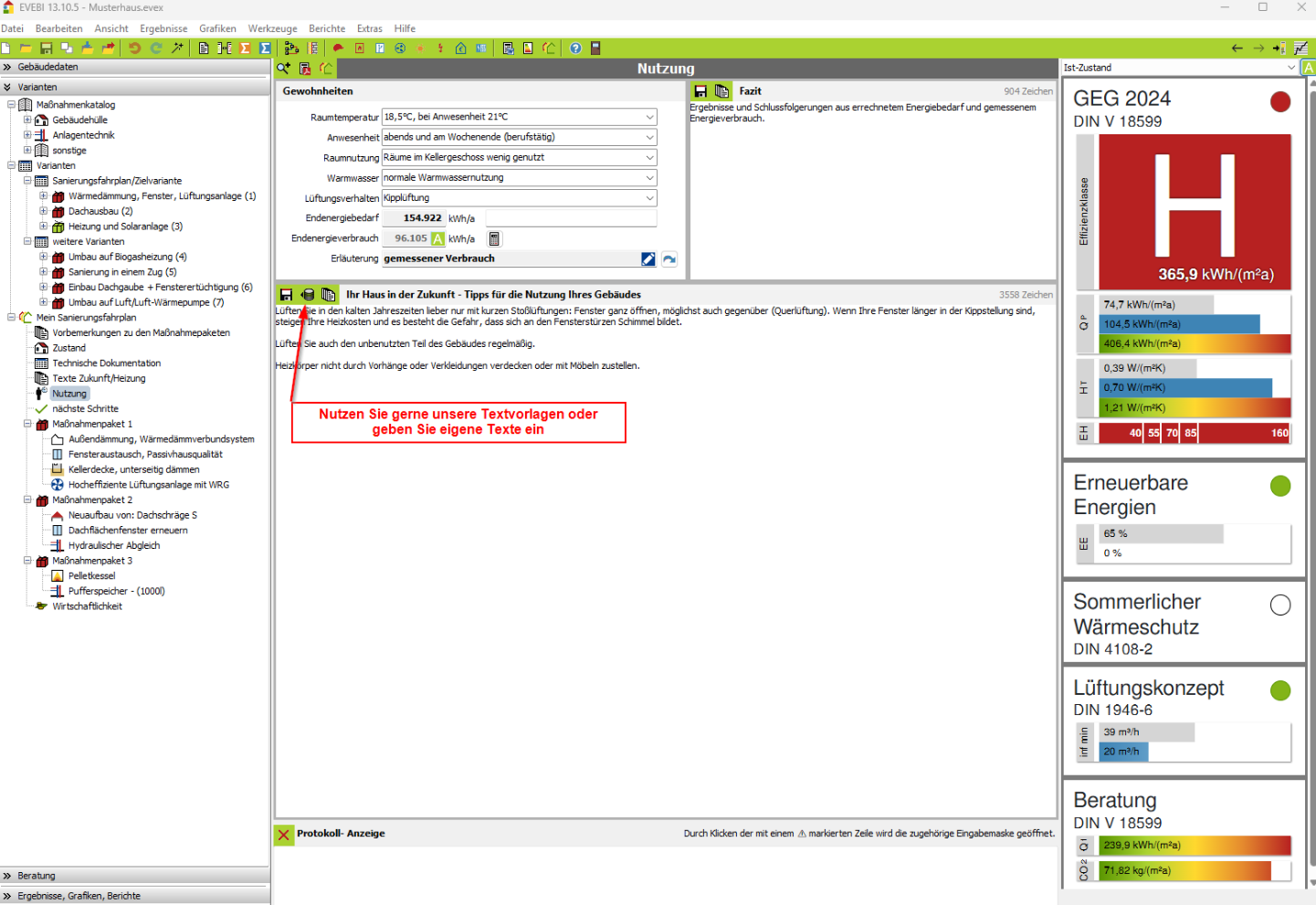Open the Raumtemperatur dropdown
The width and height of the screenshot is (1316, 905).
click(x=649, y=117)
